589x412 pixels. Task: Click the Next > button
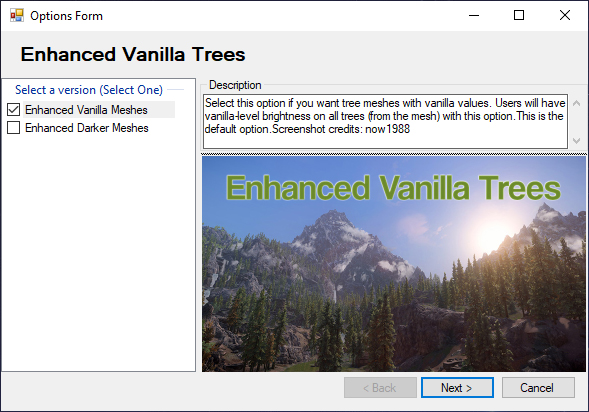point(457,388)
